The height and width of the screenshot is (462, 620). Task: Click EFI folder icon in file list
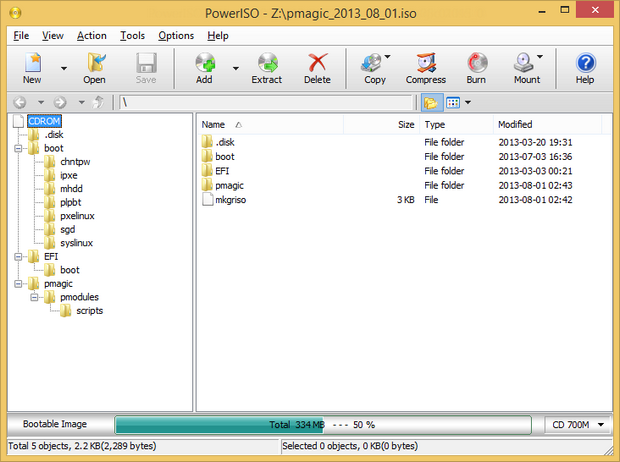(207, 170)
